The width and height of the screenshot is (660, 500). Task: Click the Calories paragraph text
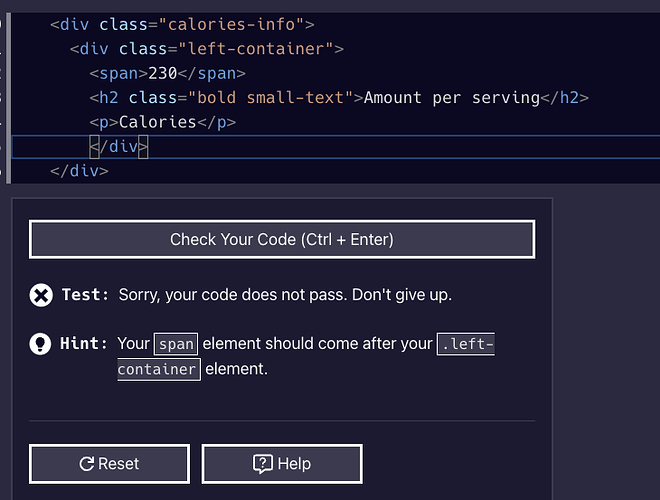pyautogui.click(x=158, y=122)
